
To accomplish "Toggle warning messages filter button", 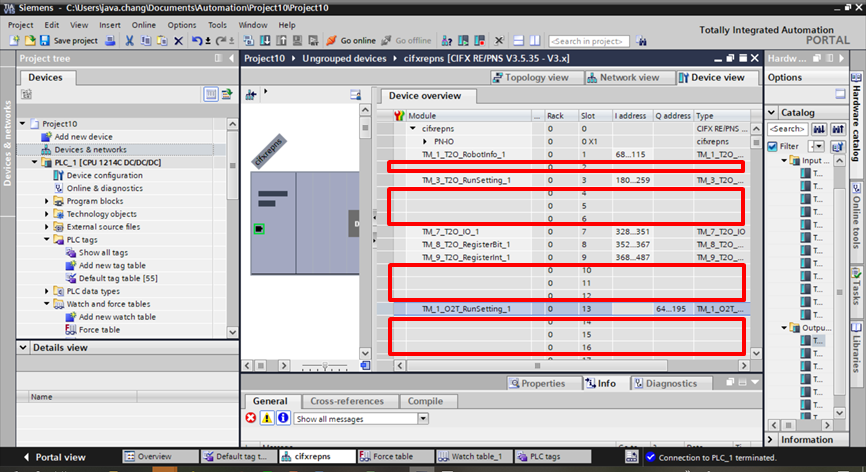I will coord(267,418).
